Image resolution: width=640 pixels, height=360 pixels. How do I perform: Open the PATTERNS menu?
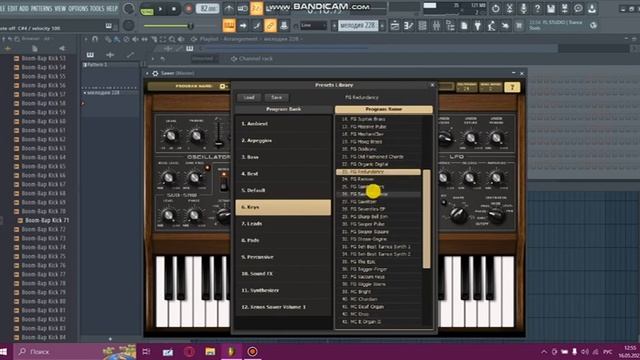[42, 9]
